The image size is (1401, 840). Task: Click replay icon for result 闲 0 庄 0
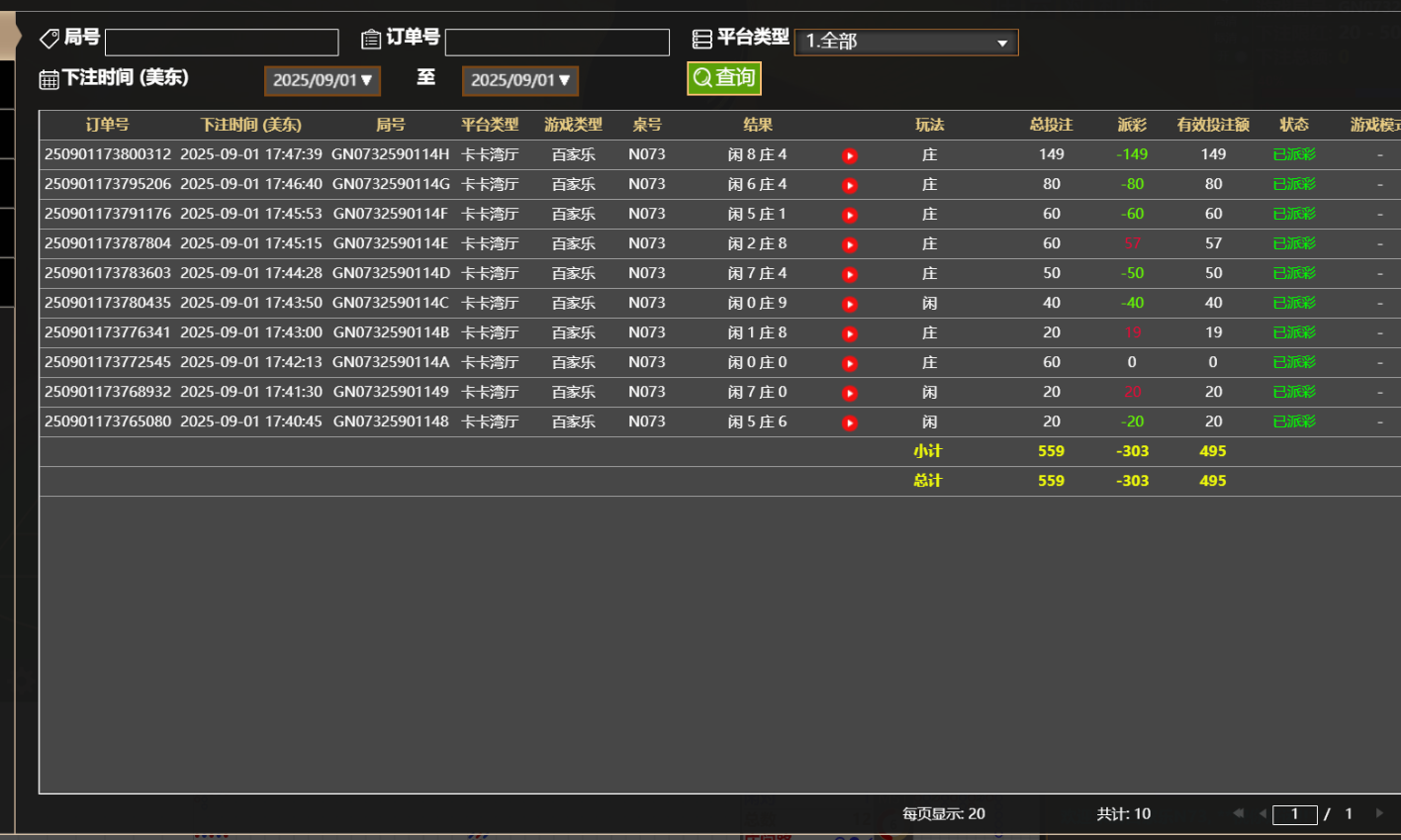click(x=849, y=363)
